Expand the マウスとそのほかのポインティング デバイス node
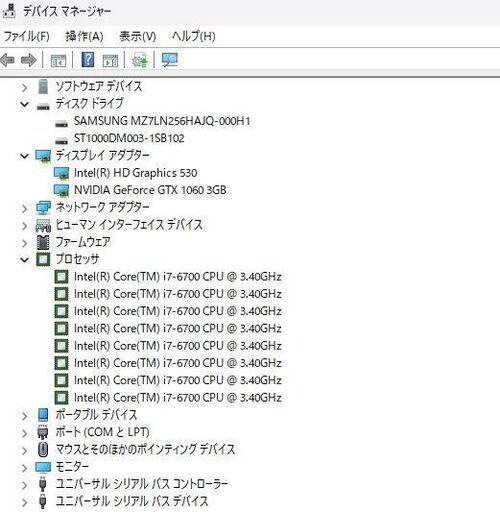The width and height of the screenshot is (500, 512). [24, 450]
